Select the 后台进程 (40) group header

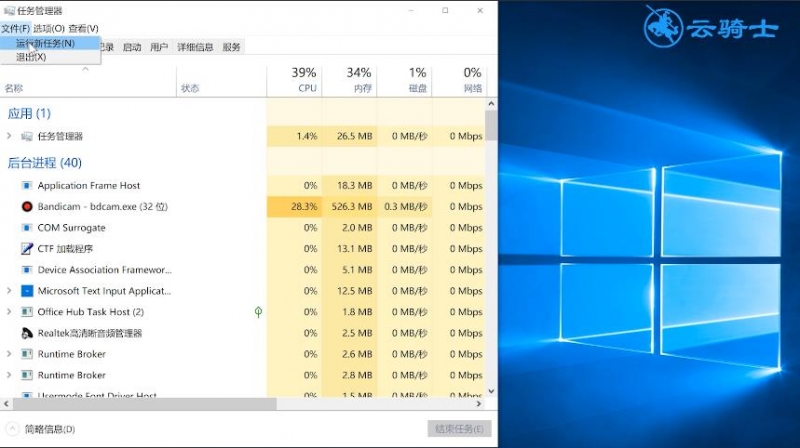point(44,163)
